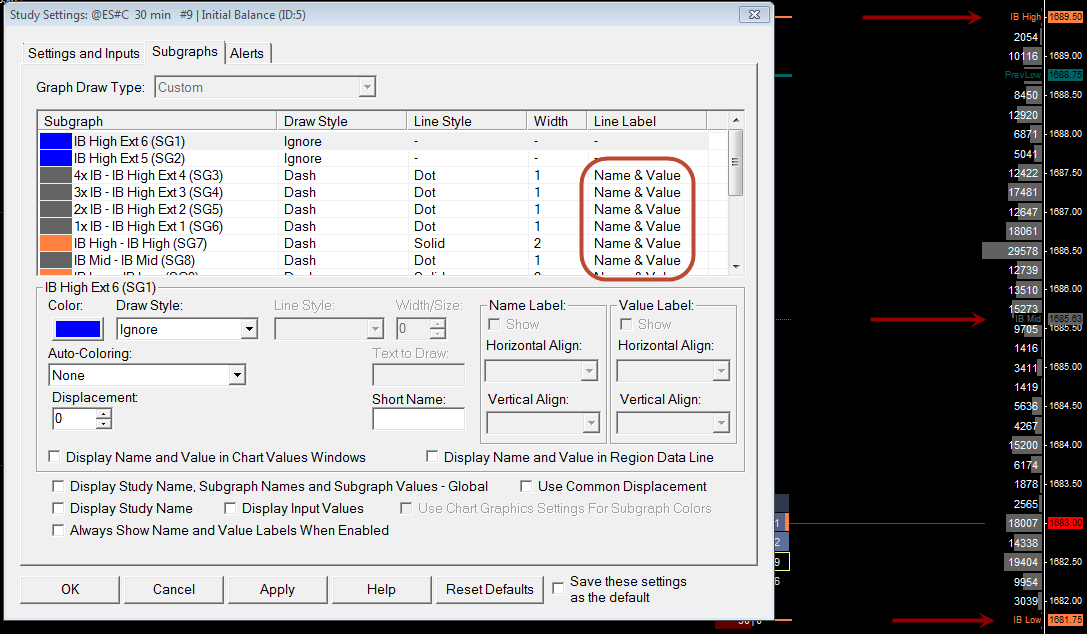Viewport: 1087px width, 634px height.
Task: Increase Displacement with up spinner
Action: (104, 414)
